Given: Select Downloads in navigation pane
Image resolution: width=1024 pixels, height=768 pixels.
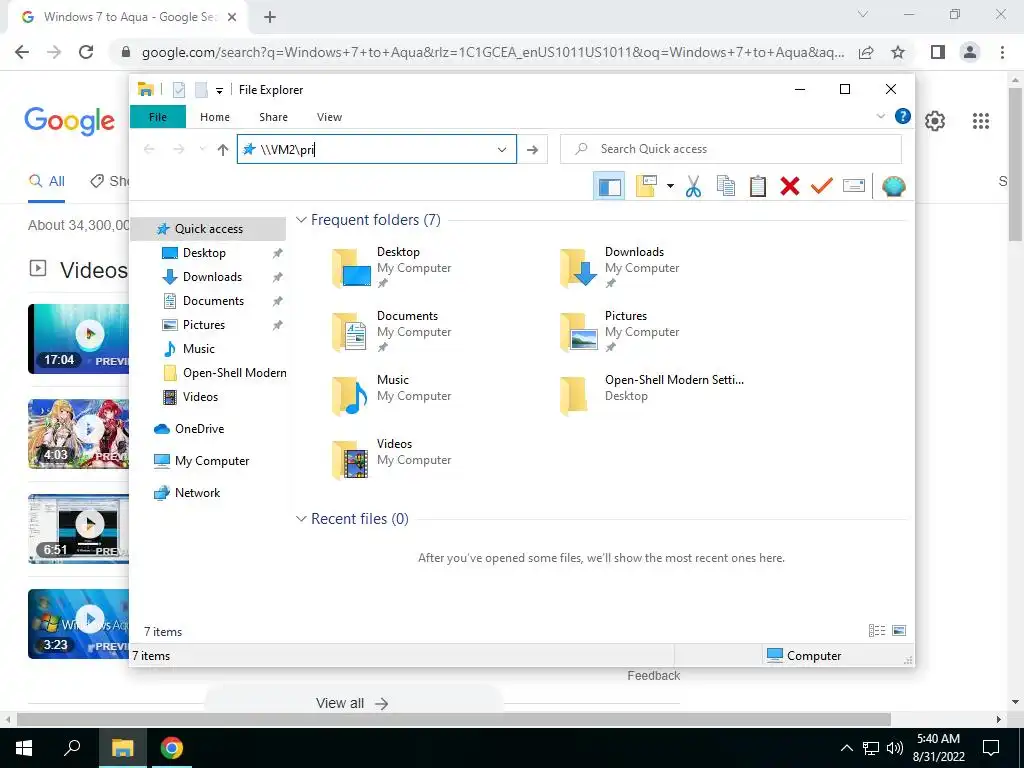Looking at the screenshot, I should tap(212, 277).
